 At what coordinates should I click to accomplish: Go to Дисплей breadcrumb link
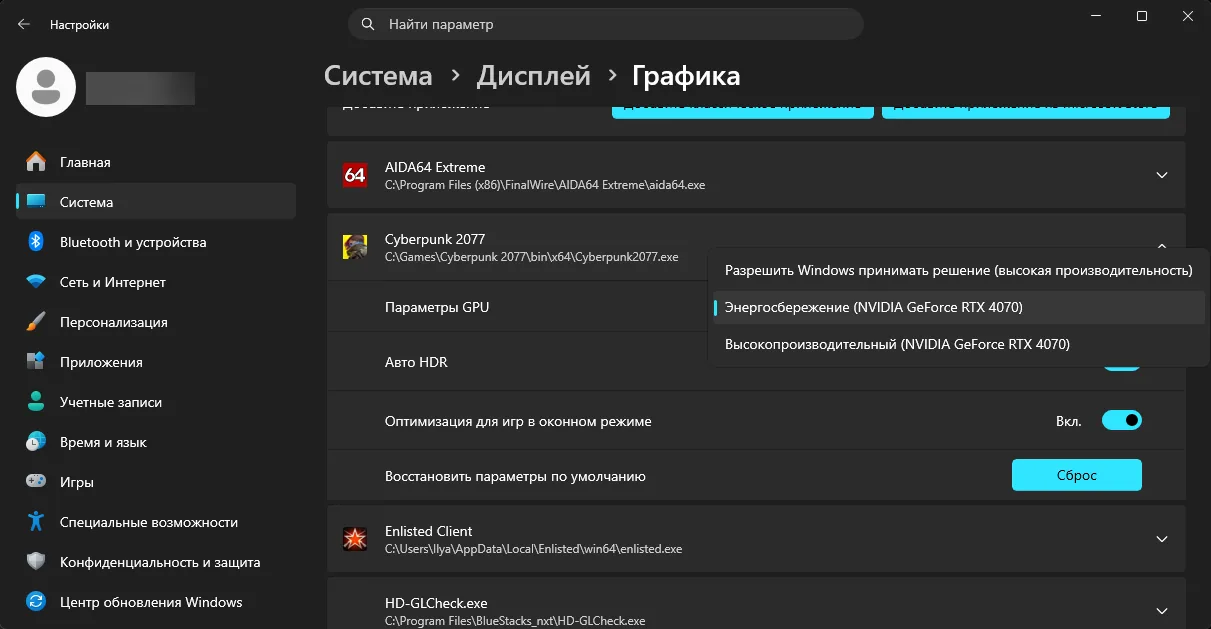534,76
